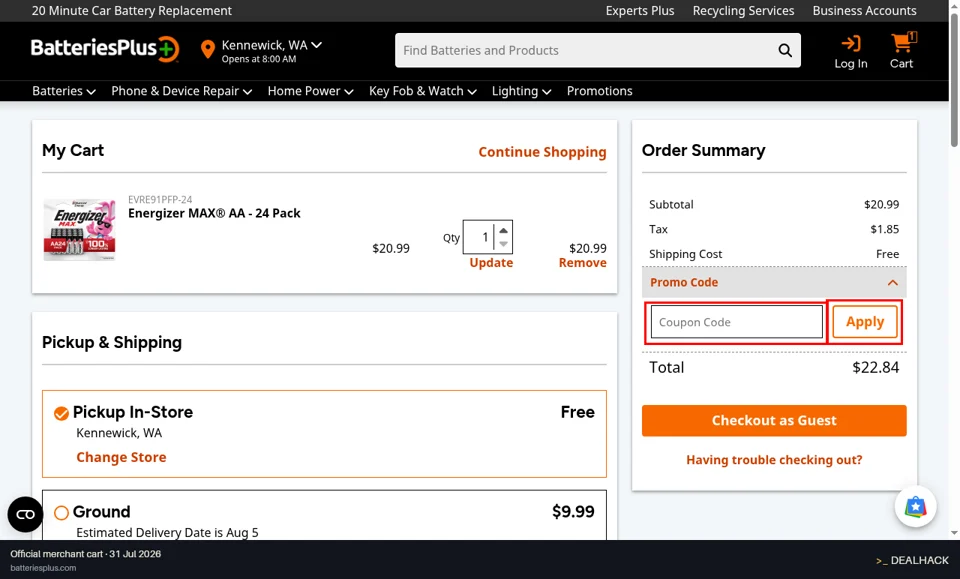Click Update under quantity
Image resolution: width=960 pixels, height=579 pixels.
[x=491, y=263]
